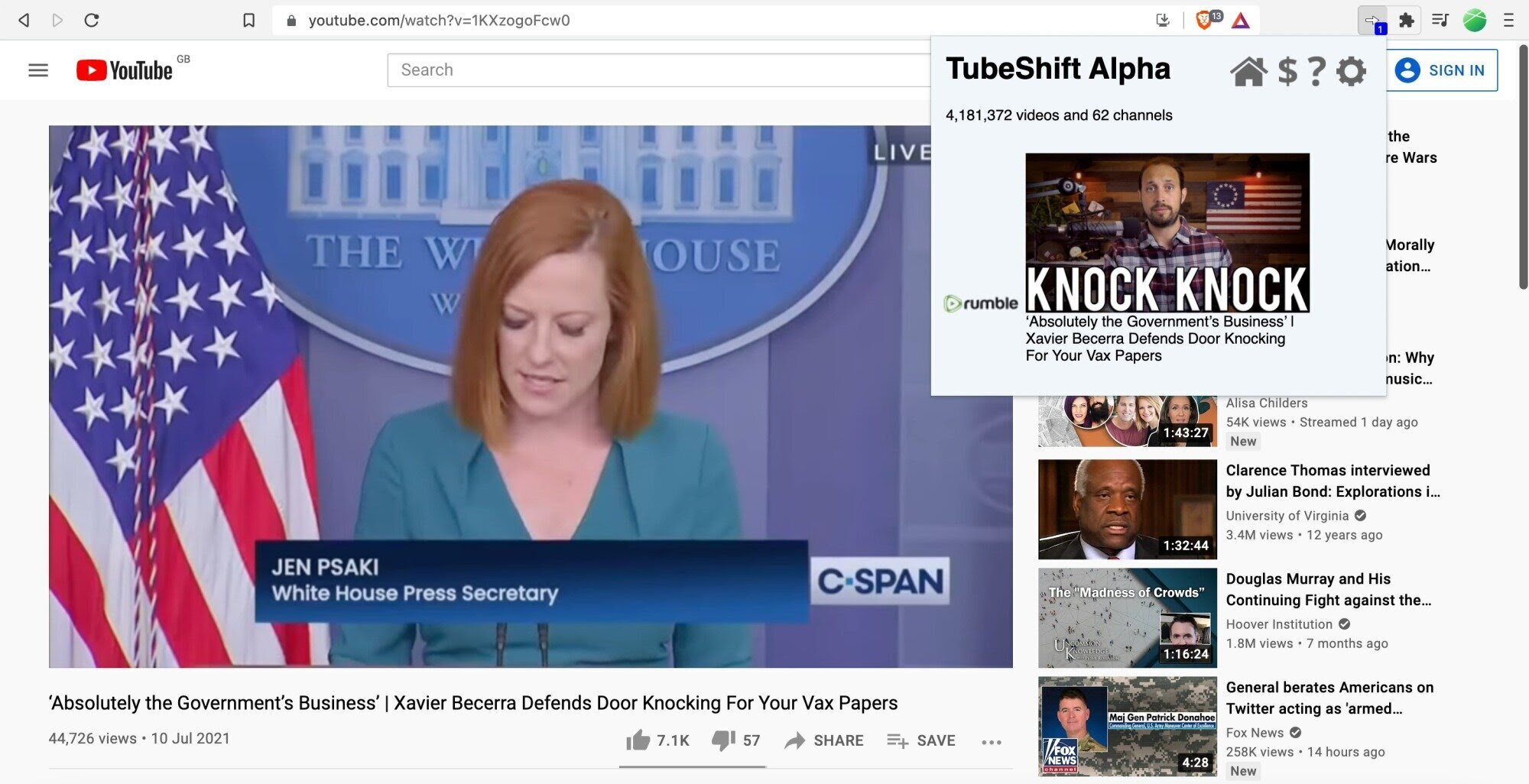
Task: Open Douglas Murray video title
Action: tap(1329, 589)
